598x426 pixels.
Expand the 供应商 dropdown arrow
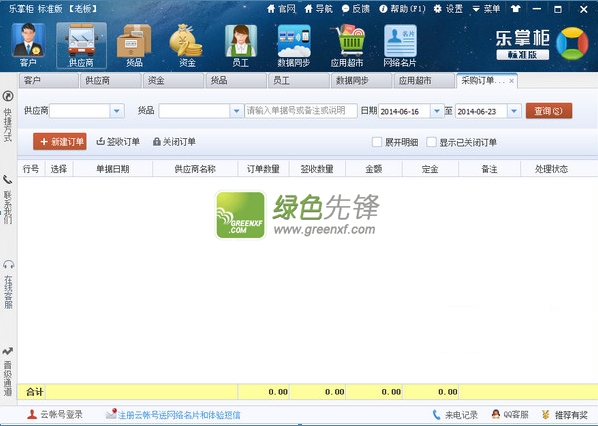117,111
